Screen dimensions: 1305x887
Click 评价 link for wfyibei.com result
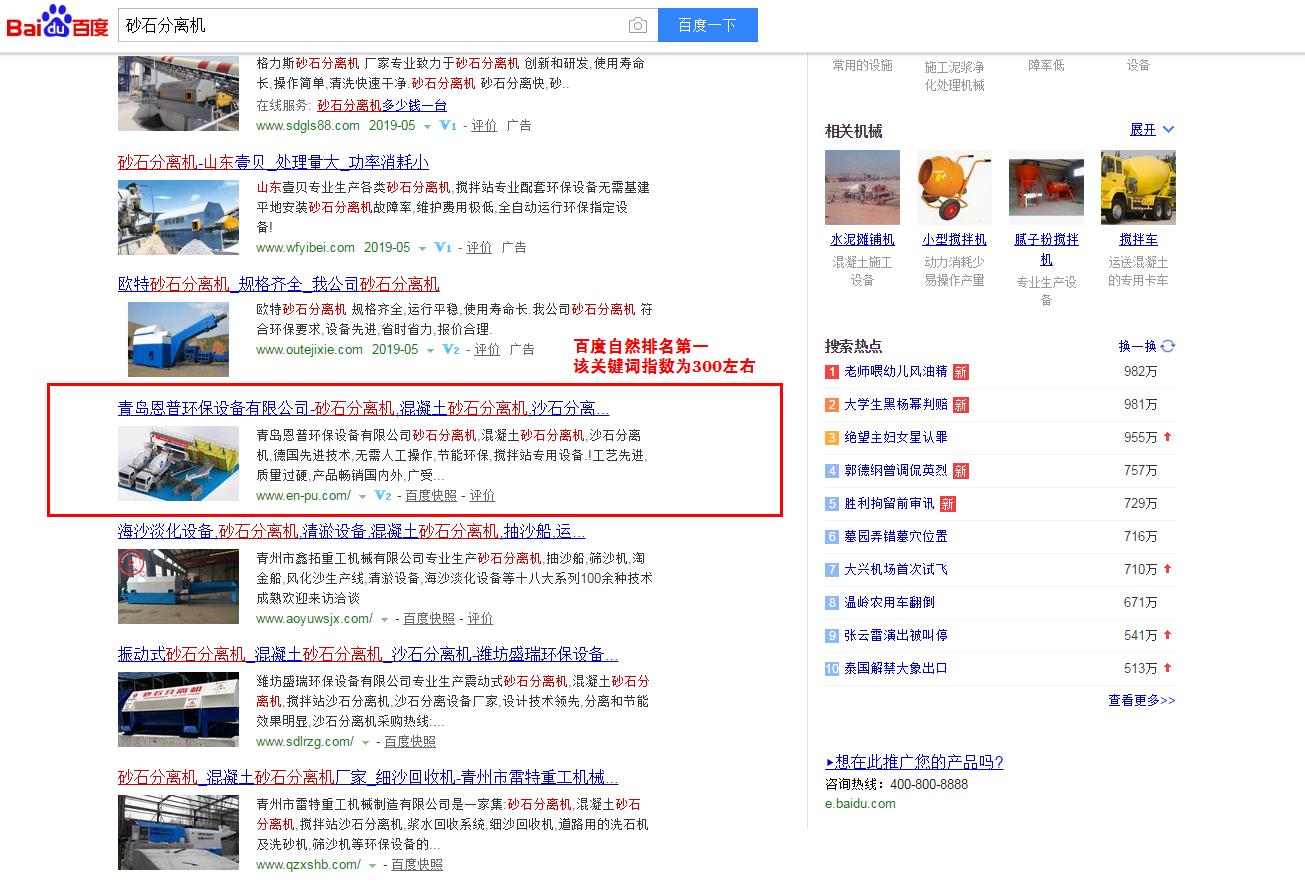[x=480, y=248]
